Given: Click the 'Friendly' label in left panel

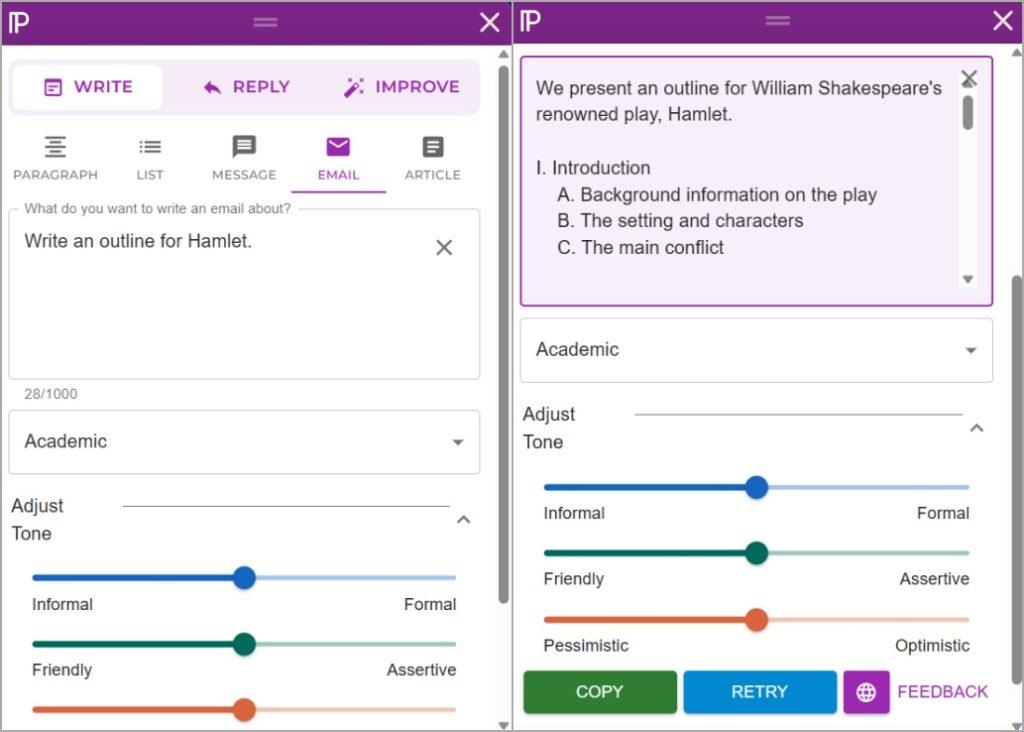Looking at the screenshot, I should click(x=62, y=670).
